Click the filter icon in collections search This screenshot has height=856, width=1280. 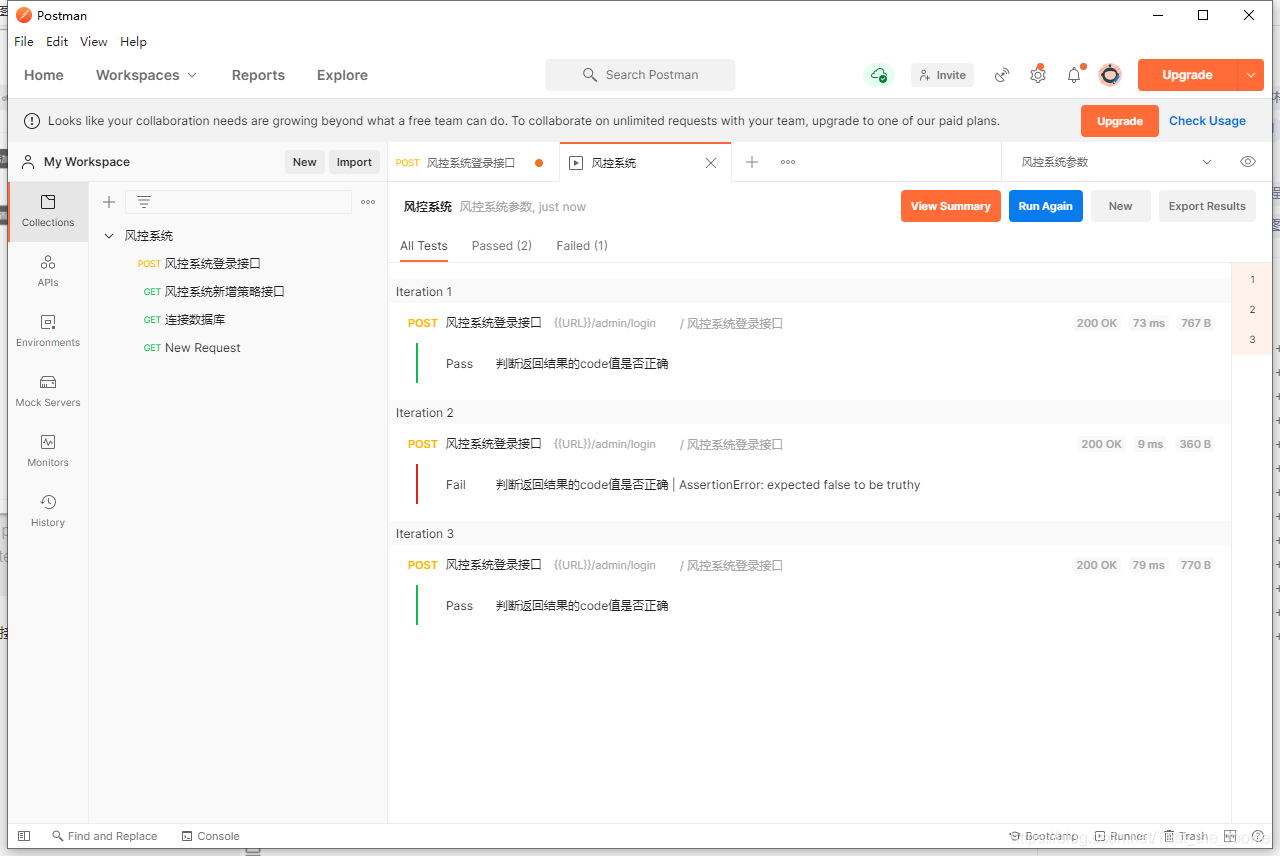[144, 202]
